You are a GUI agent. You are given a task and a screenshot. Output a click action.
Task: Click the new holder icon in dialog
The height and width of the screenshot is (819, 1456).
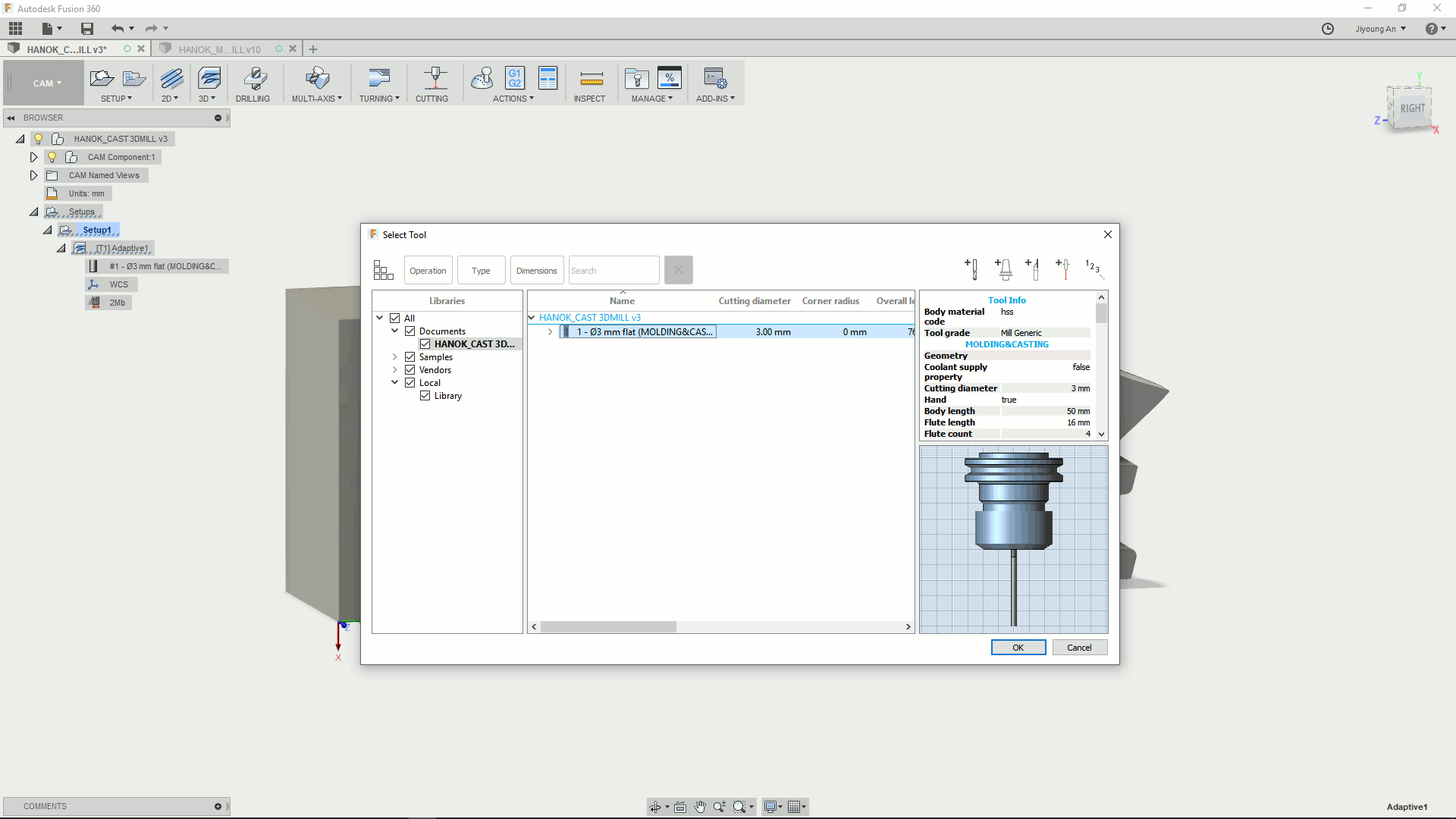pos(1003,269)
